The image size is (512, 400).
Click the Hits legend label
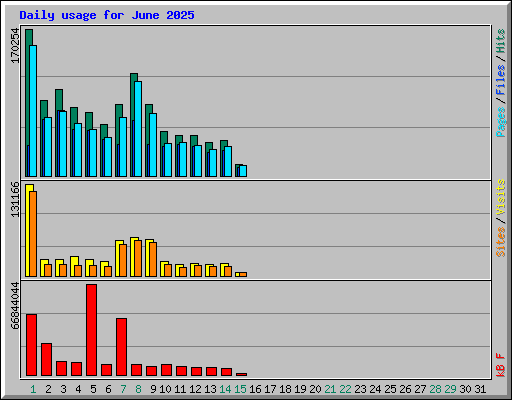click(x=501, y=41)
